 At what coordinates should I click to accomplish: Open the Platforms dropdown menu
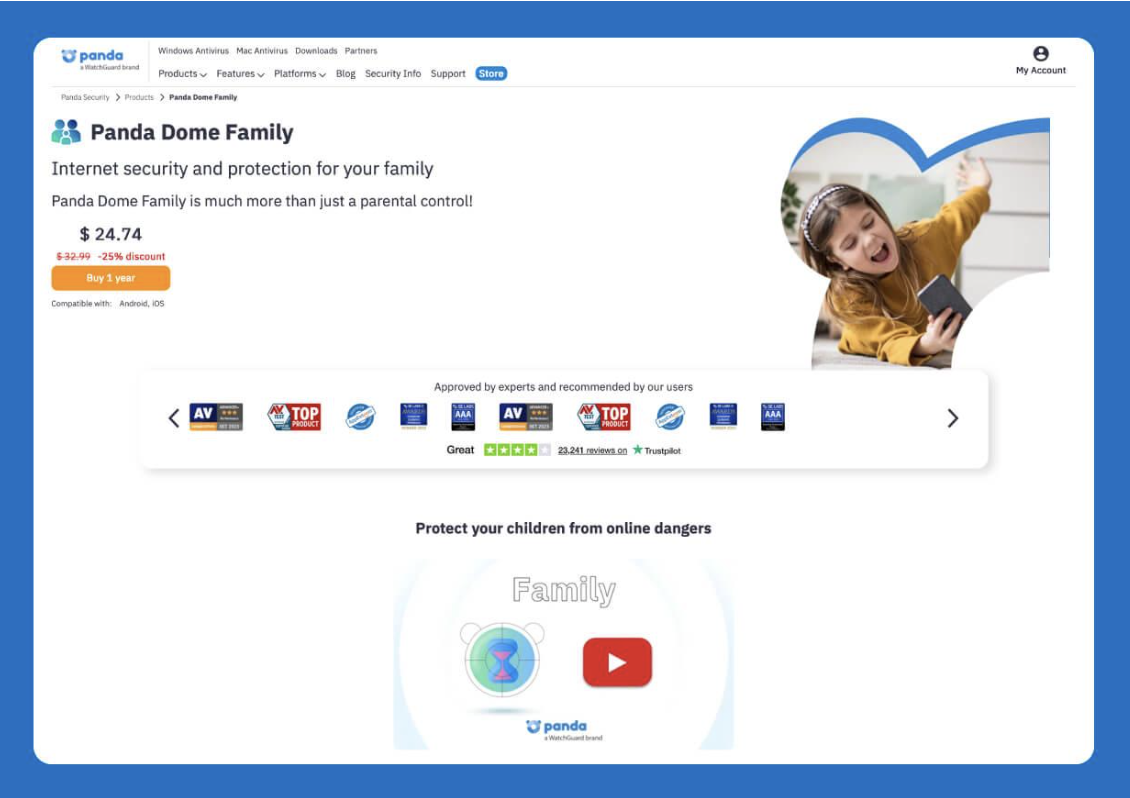click(300, 74)
